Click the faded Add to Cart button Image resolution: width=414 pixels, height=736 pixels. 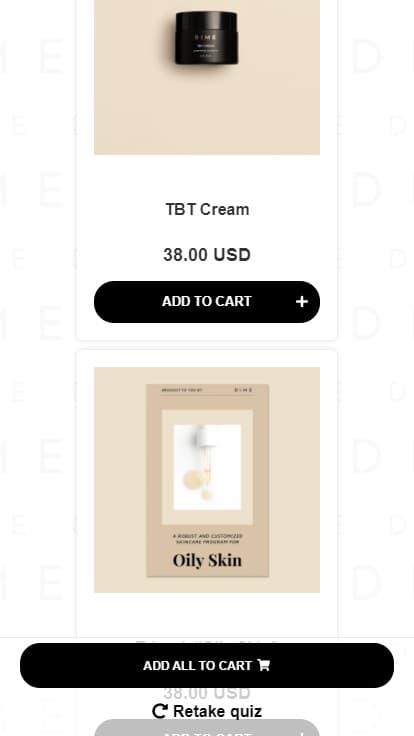click(207, 728)
